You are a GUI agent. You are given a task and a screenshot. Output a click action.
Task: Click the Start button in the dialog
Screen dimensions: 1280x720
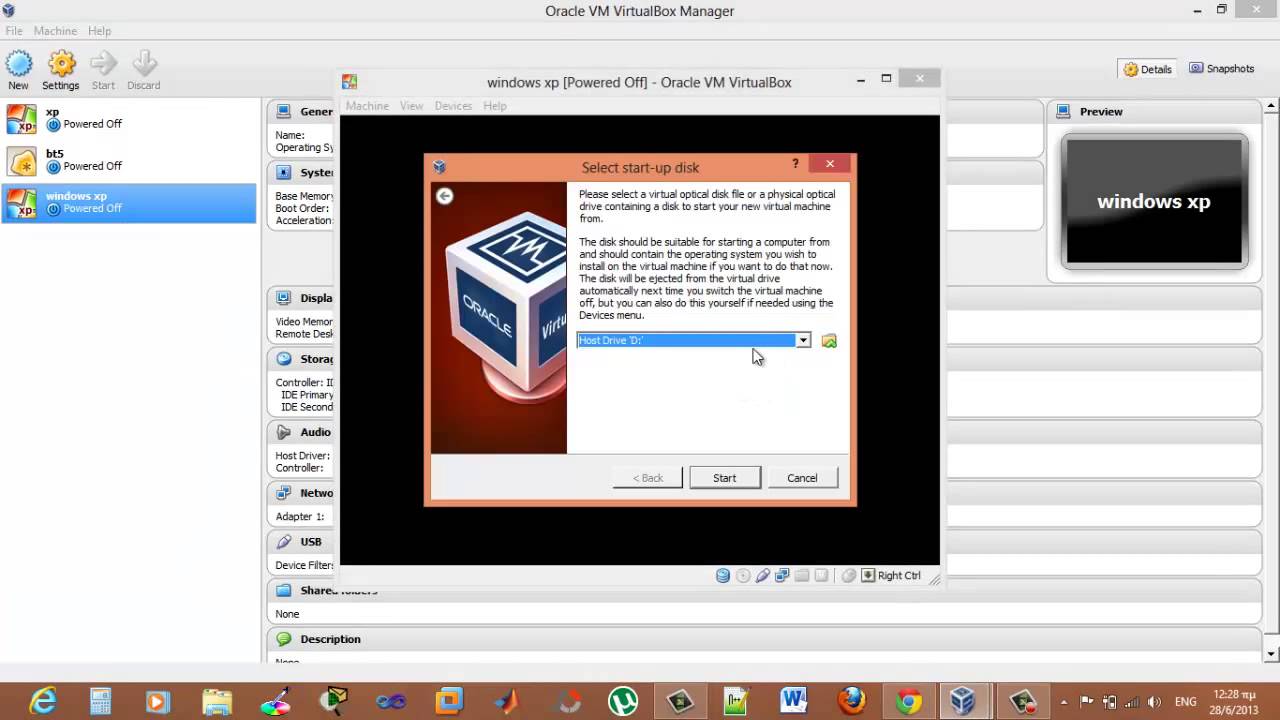[x=725, y=478]
